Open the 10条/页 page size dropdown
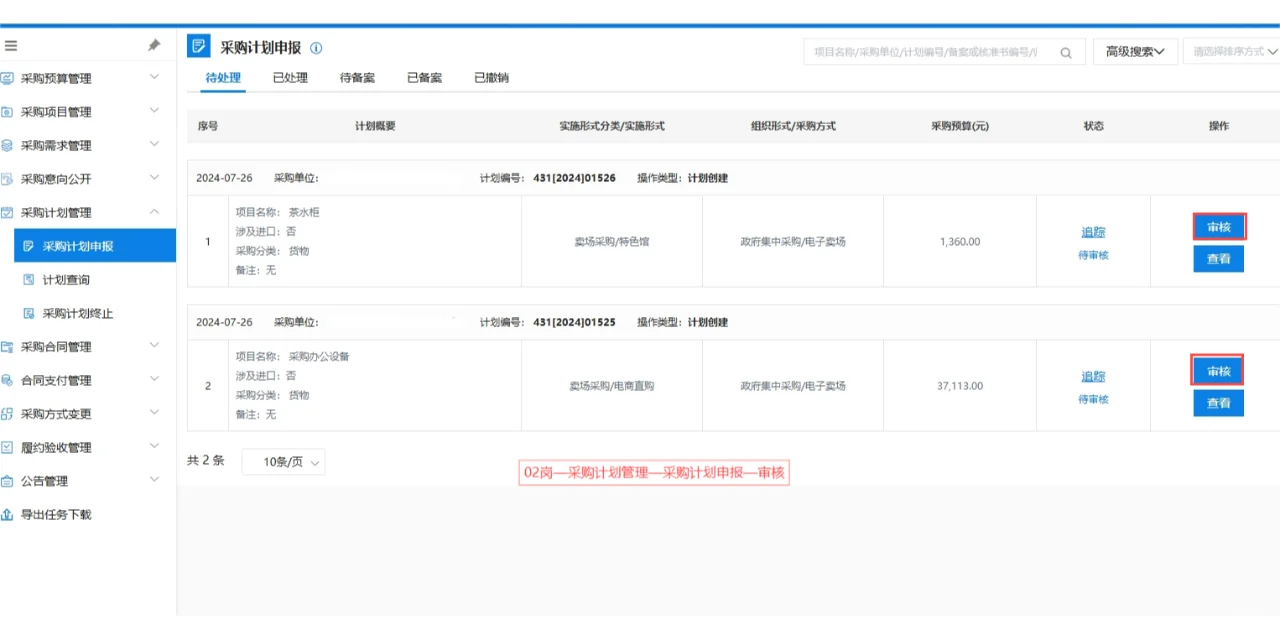This screenshot has width=1280, height=640. click(284, 462)
